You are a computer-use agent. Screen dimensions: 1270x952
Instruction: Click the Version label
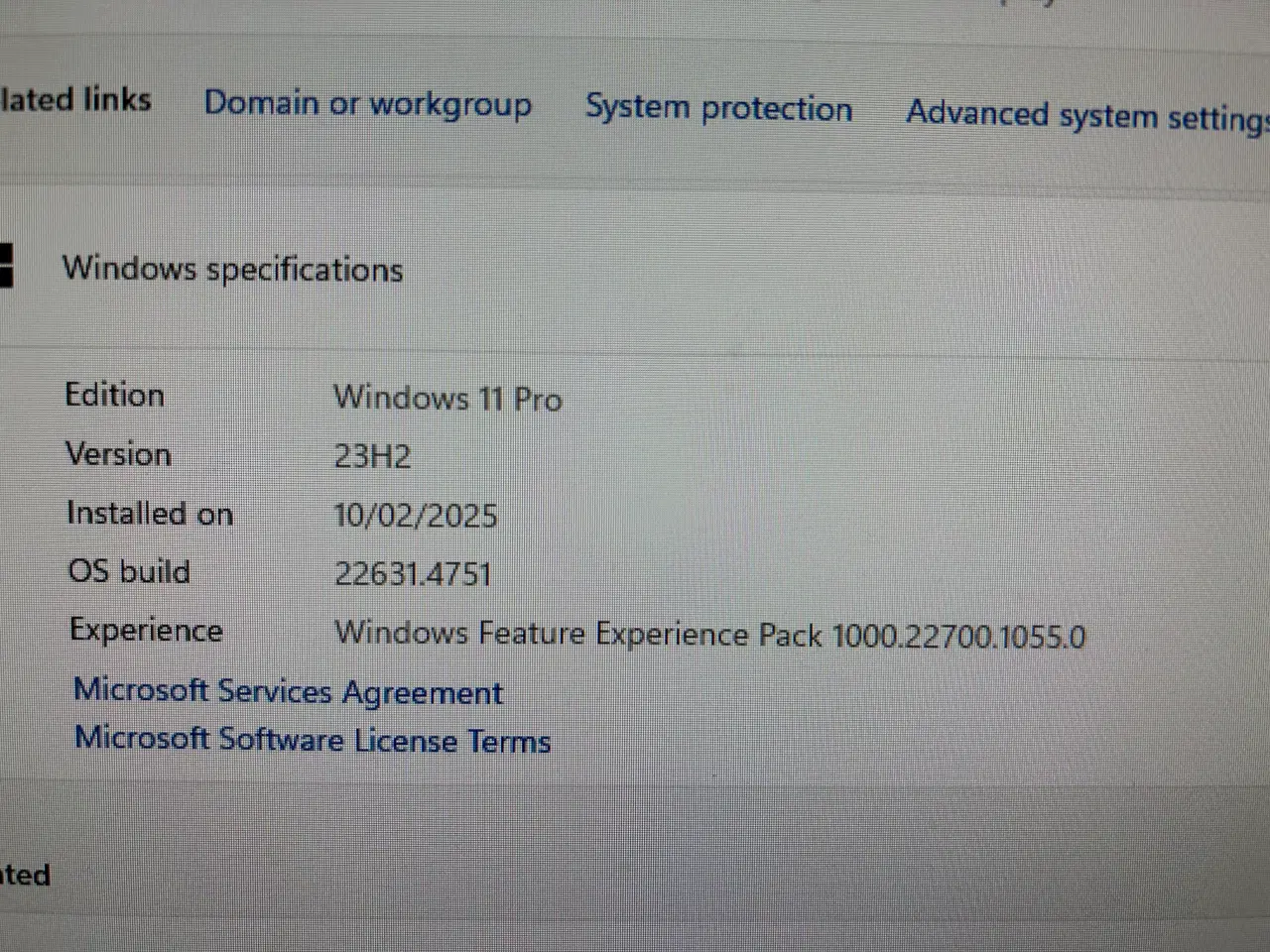[119, 454]
